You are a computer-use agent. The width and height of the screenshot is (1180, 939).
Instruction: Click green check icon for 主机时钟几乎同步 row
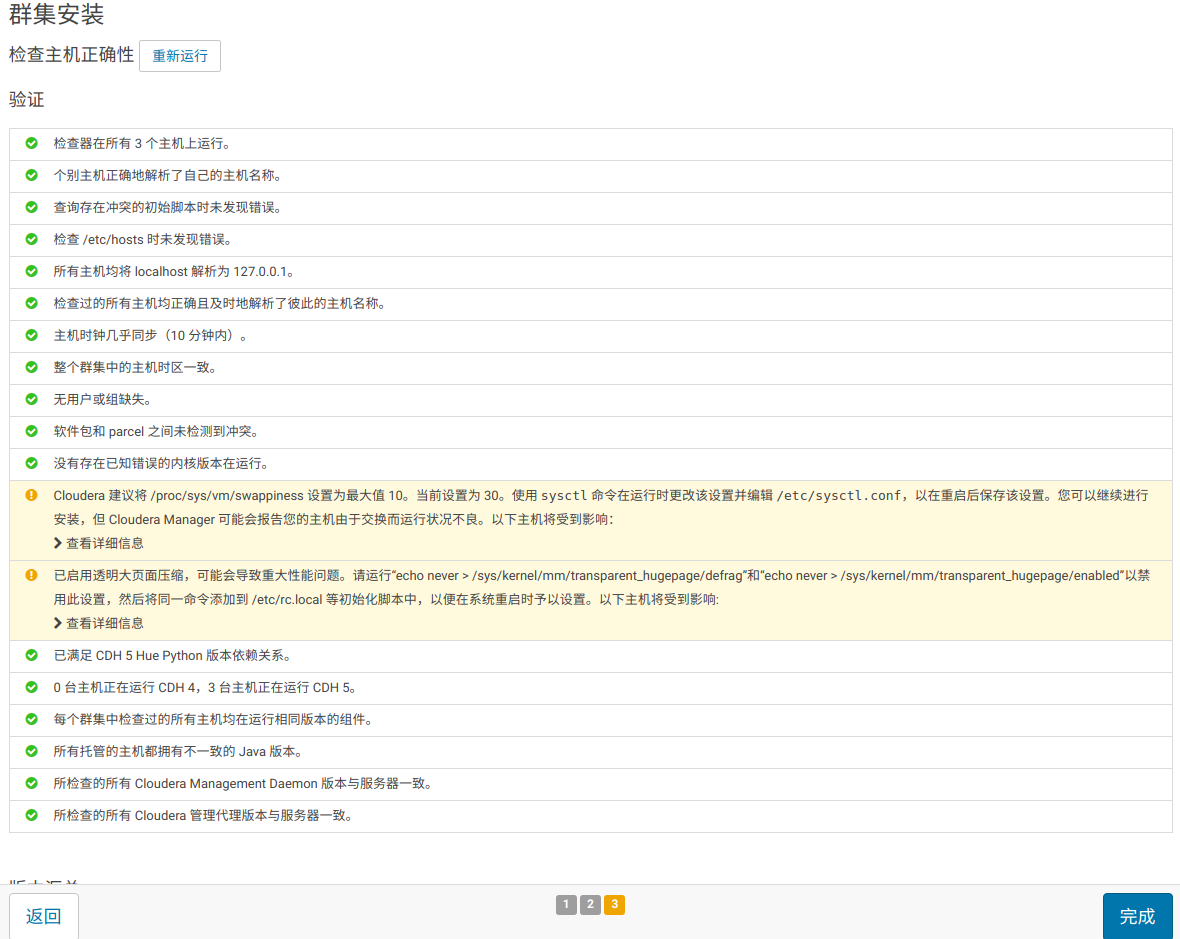click(x=32, y=335)
